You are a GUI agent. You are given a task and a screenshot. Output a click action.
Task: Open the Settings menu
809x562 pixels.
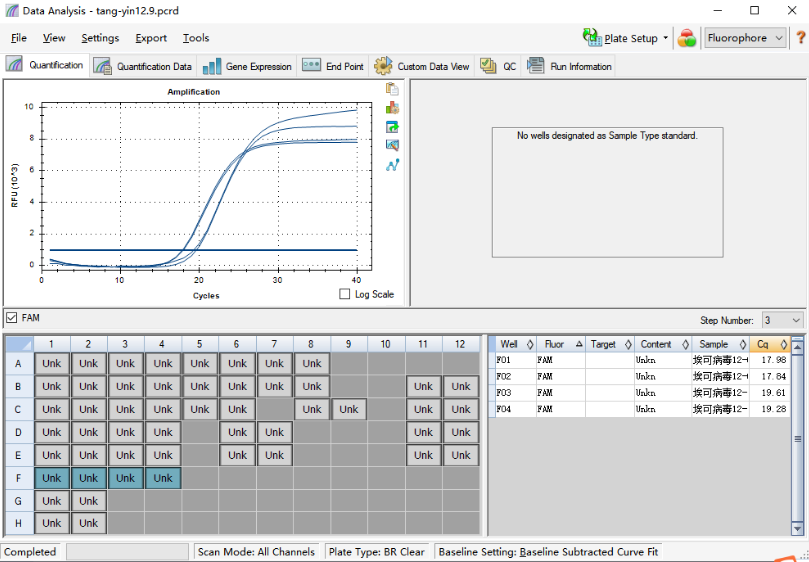tap(100, 38)
